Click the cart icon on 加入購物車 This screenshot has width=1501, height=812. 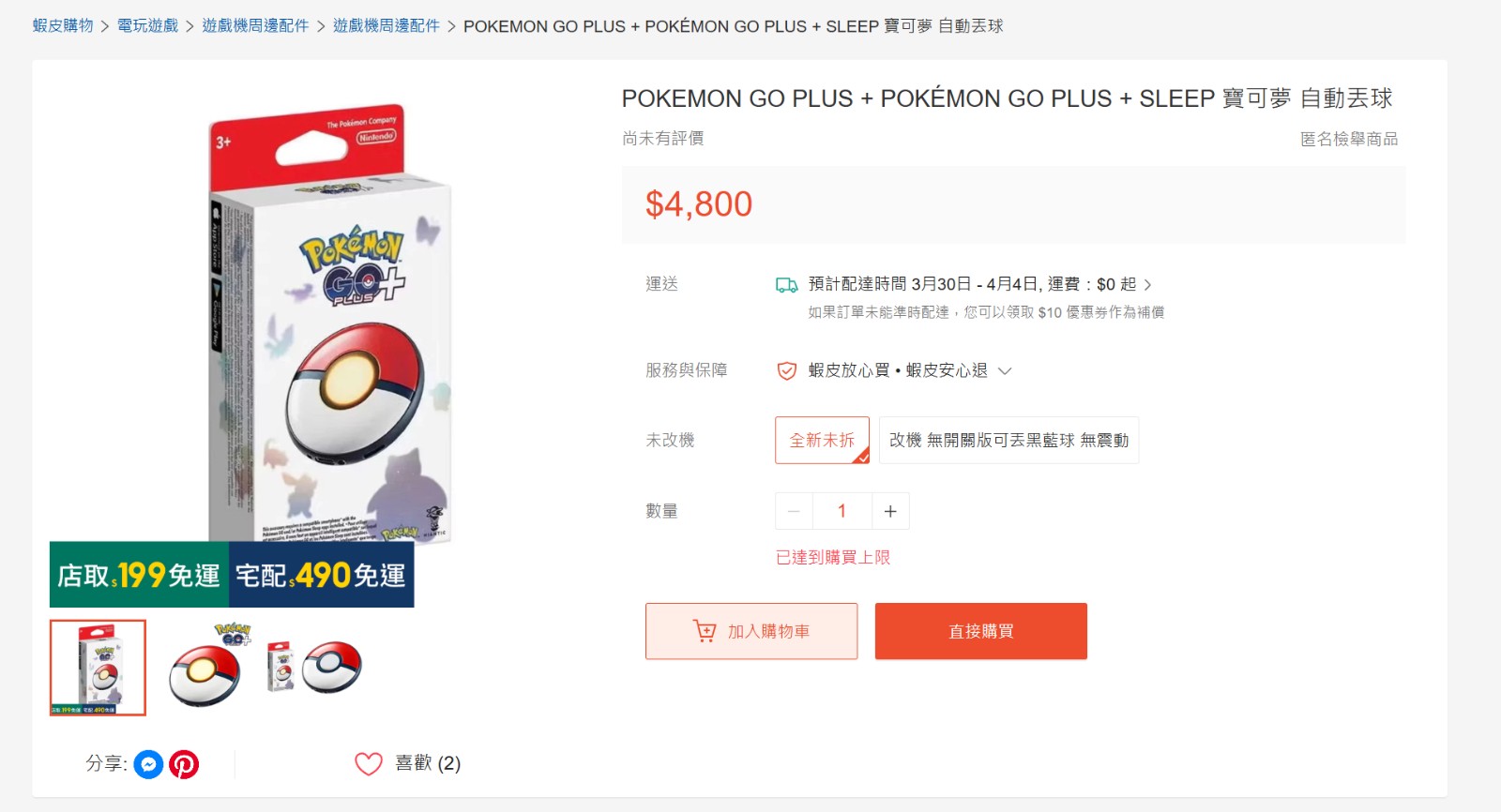pyautogui.click(x=705, y=631)
